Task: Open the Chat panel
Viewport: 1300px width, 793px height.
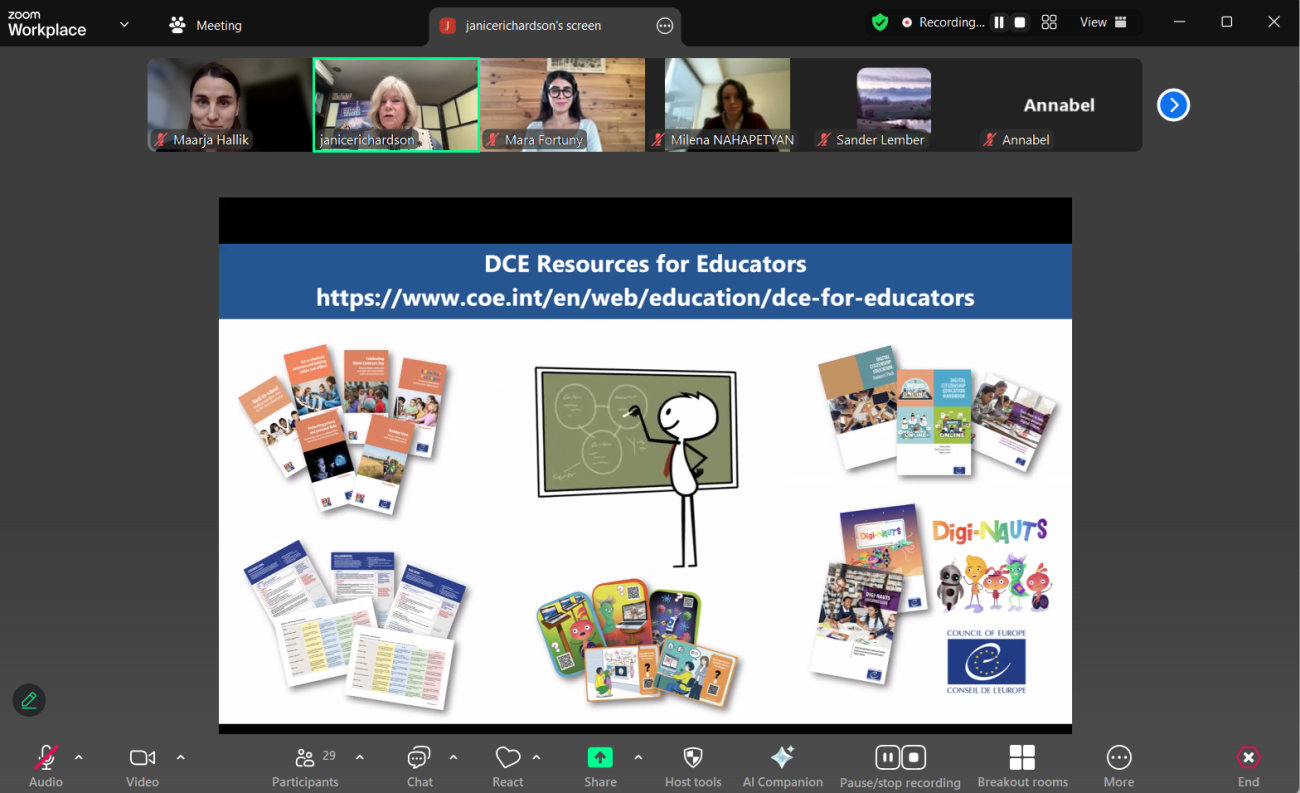Action: tap(419, 766)
